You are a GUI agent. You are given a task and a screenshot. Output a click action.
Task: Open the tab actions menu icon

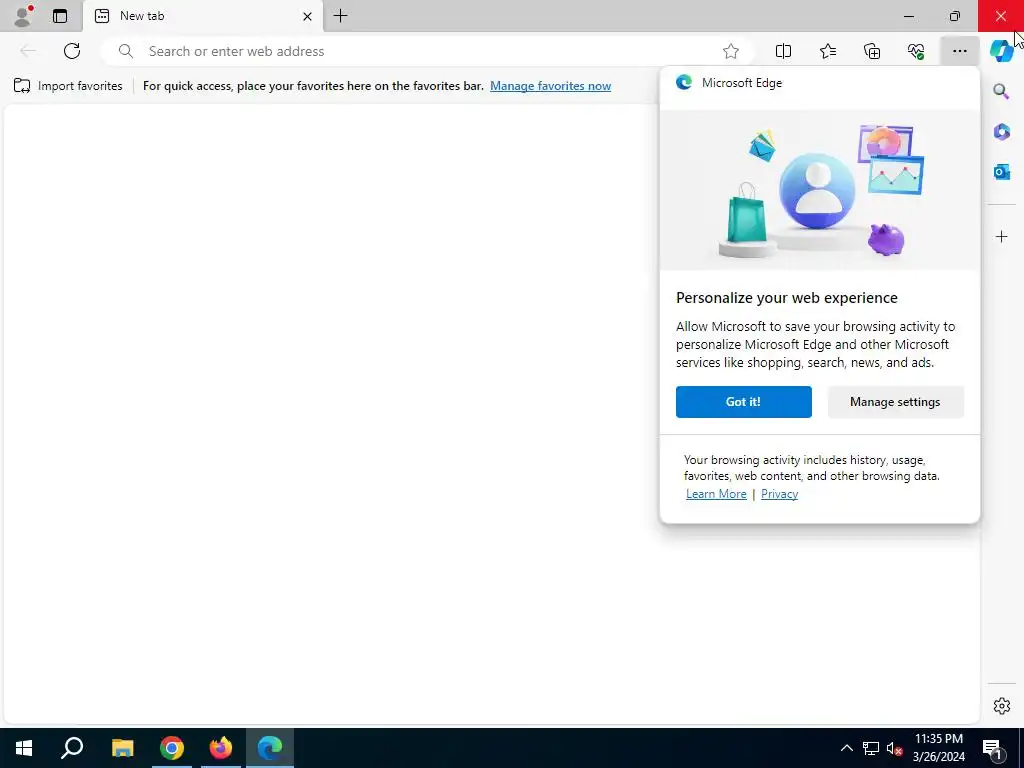(x=60, y=16)
